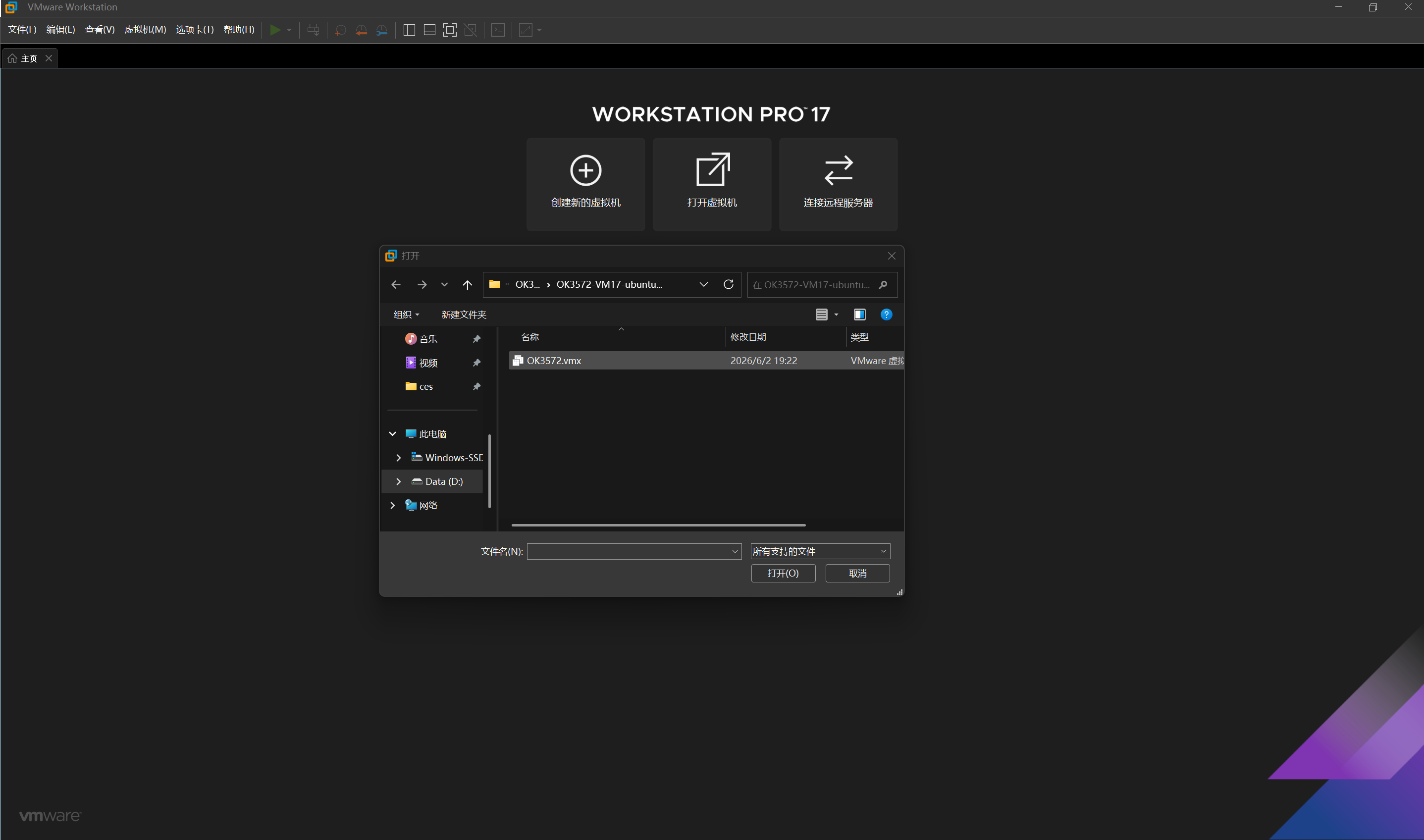Click the create new virtual machine tile
Image resolution: width=1424 pixels, height=840 pixels.
(x=586, y=185)
